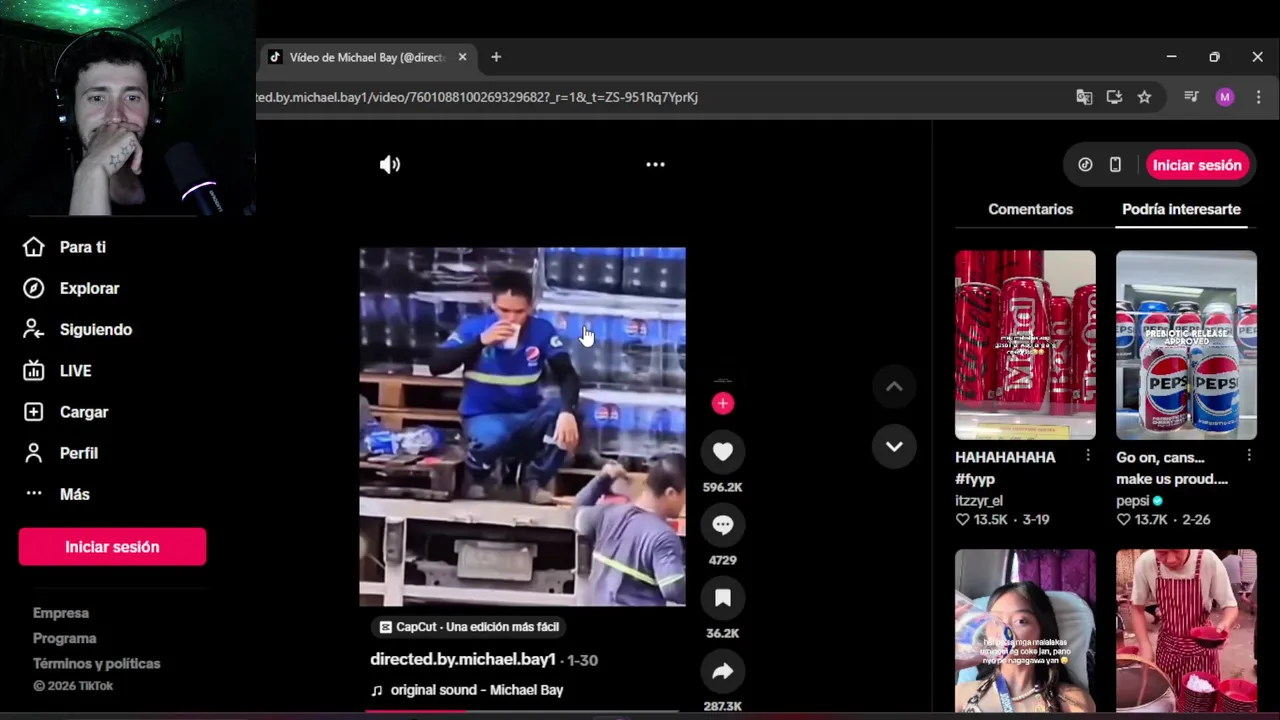Open Chrome three-dot menu
Image resolution: width=1280 pixels, height=720 pixels.
(x=1258, y=97)
